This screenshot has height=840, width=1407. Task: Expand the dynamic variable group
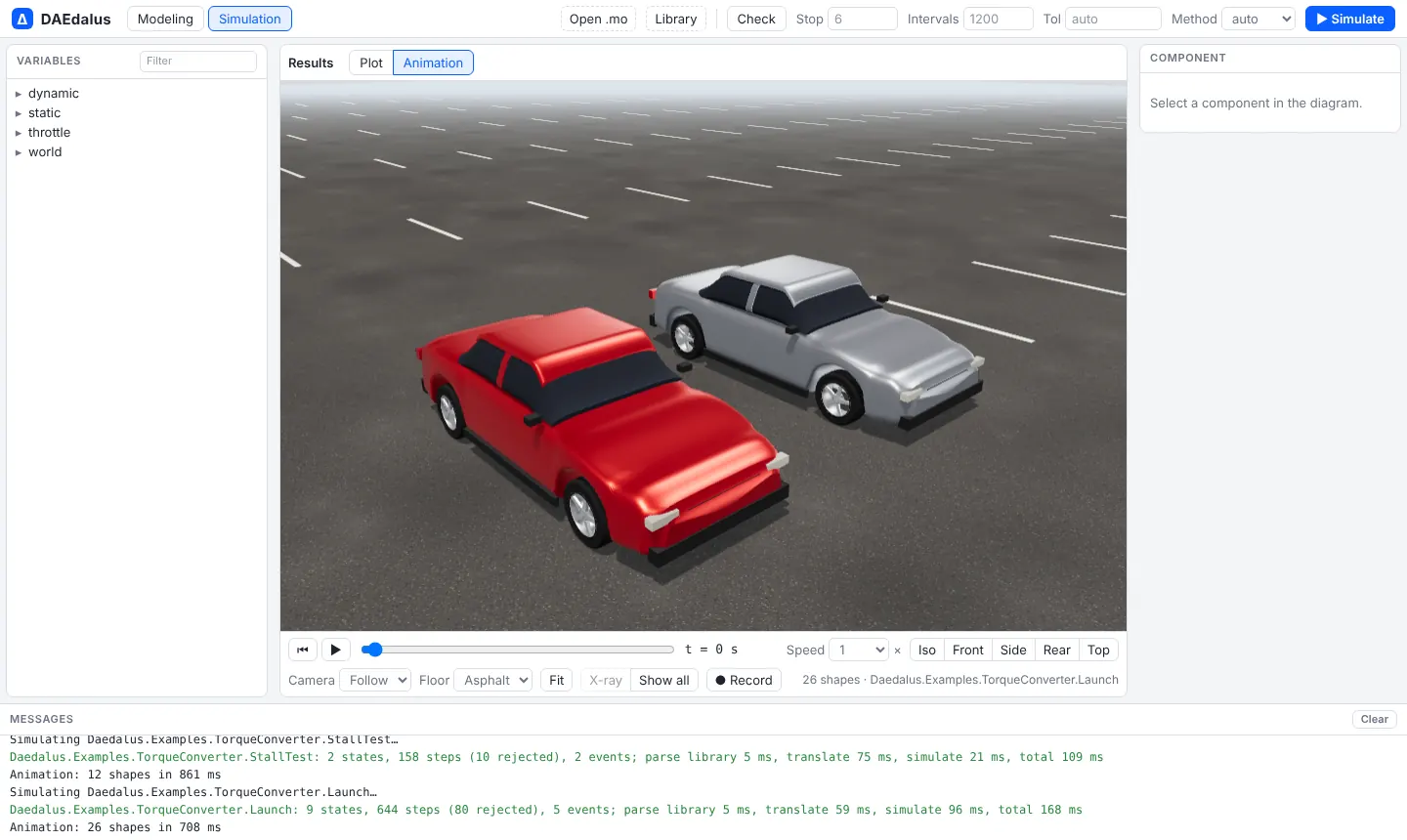point(19,94)
